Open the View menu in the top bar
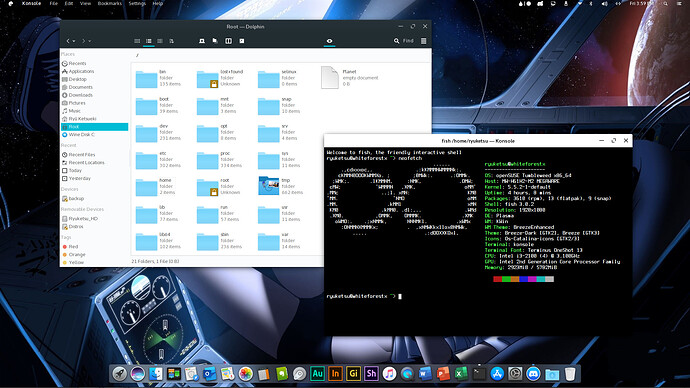690x388 pixels. click(x=85, y=3)
